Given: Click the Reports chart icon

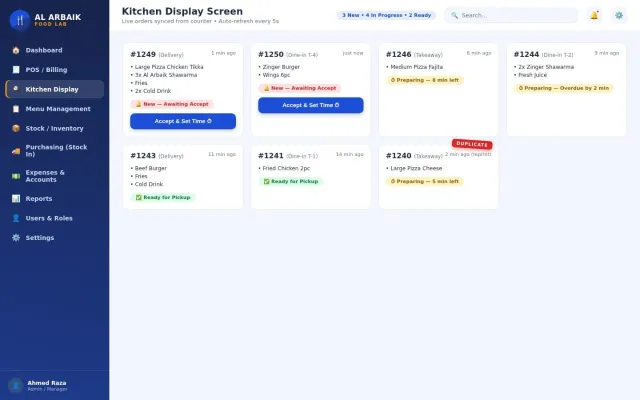Looking at the screenshot, I should (x=16, y=199).
